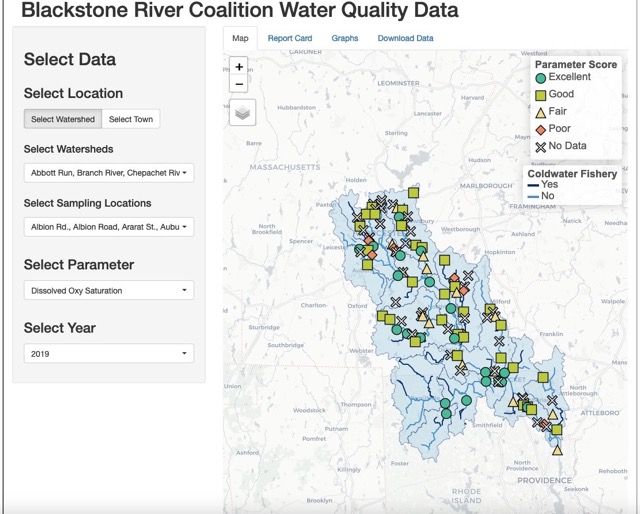Image resolution: width=640 pixels, height=514 pixels.
Task: Click the Good square marker below Hopkinton
Action: [x=444, y=260]
